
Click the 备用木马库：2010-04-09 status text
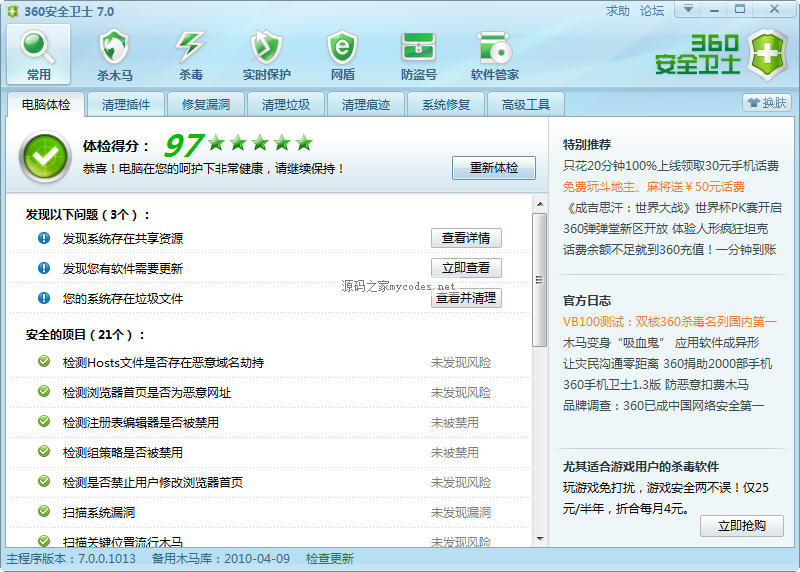[221, 559]
